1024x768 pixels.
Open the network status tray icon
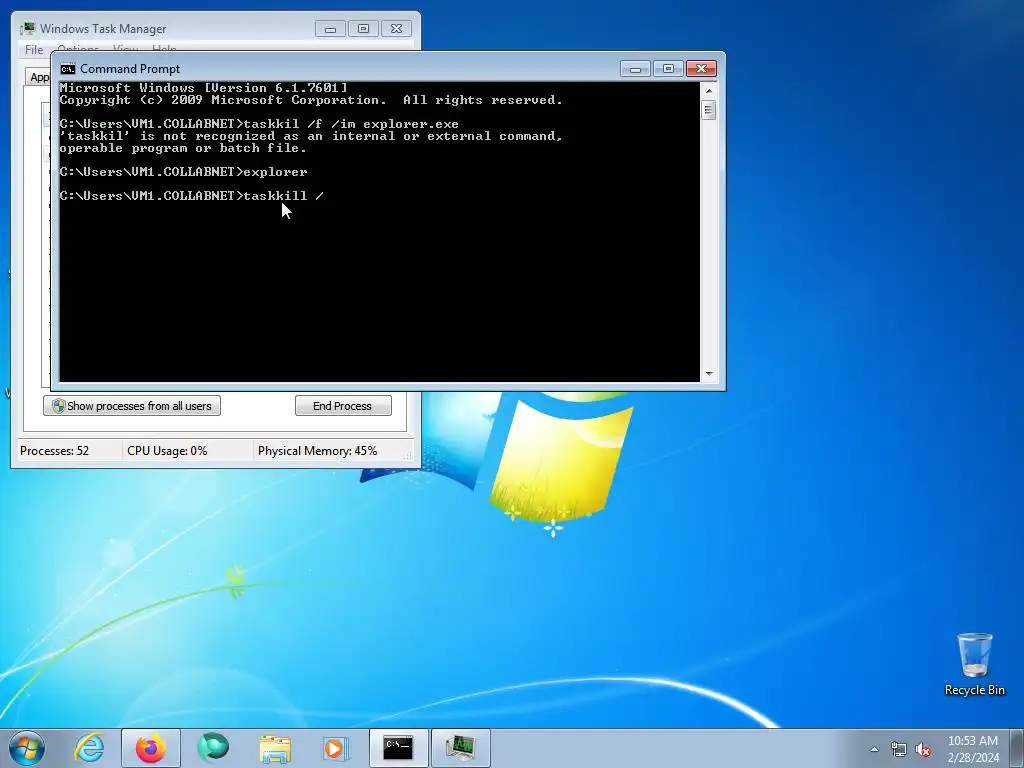click(899, 749)
